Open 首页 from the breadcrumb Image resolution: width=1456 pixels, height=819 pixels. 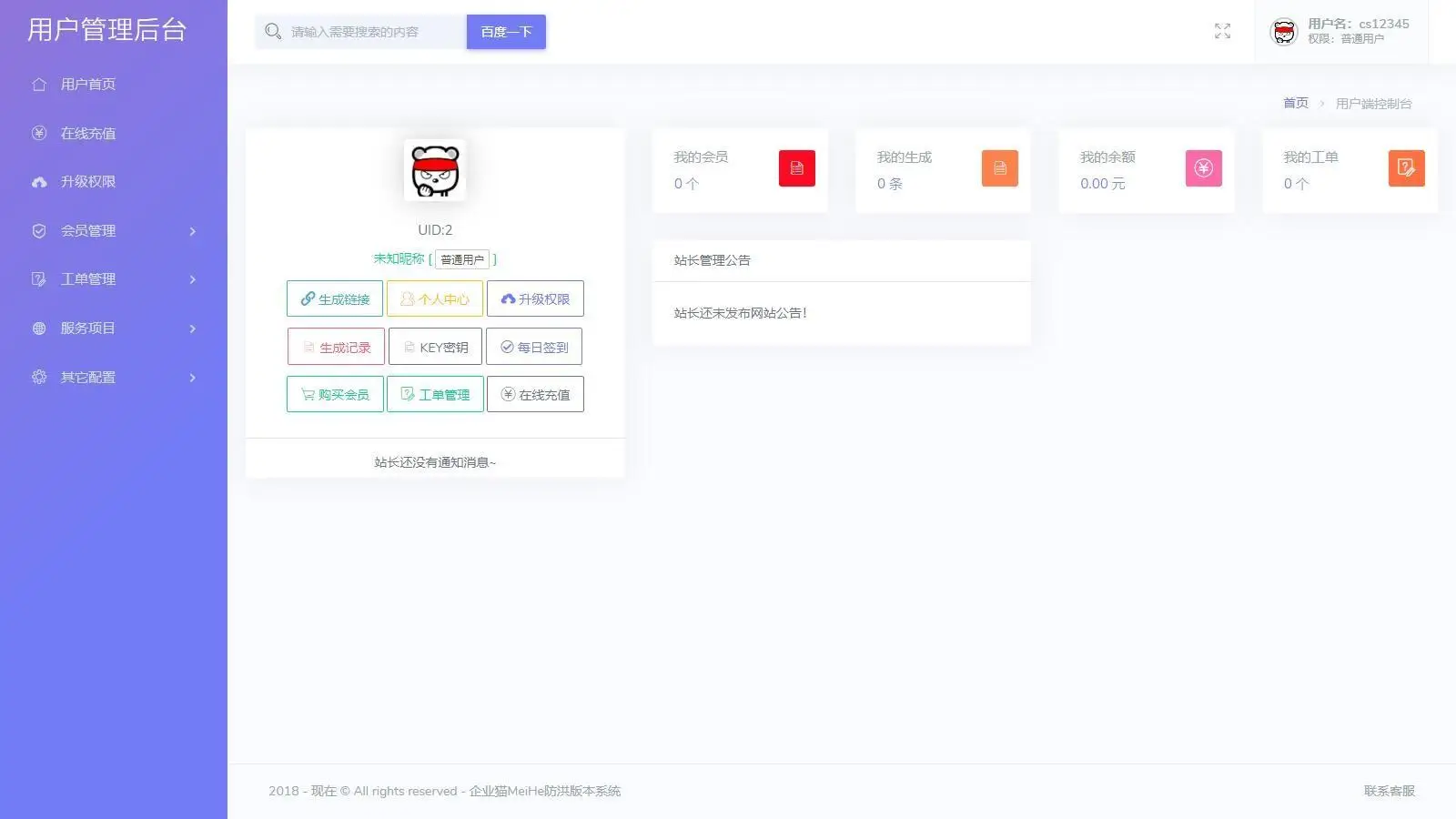click(x=1294, y=103)
